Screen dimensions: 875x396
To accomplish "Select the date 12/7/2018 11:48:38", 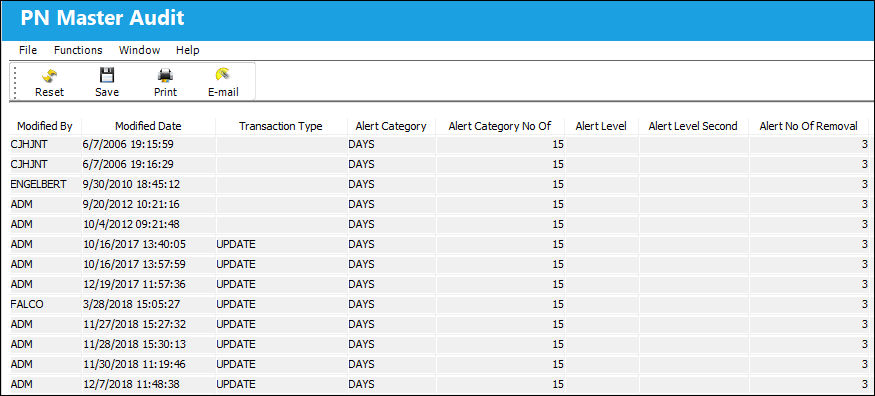I will [x=131, y=385].
